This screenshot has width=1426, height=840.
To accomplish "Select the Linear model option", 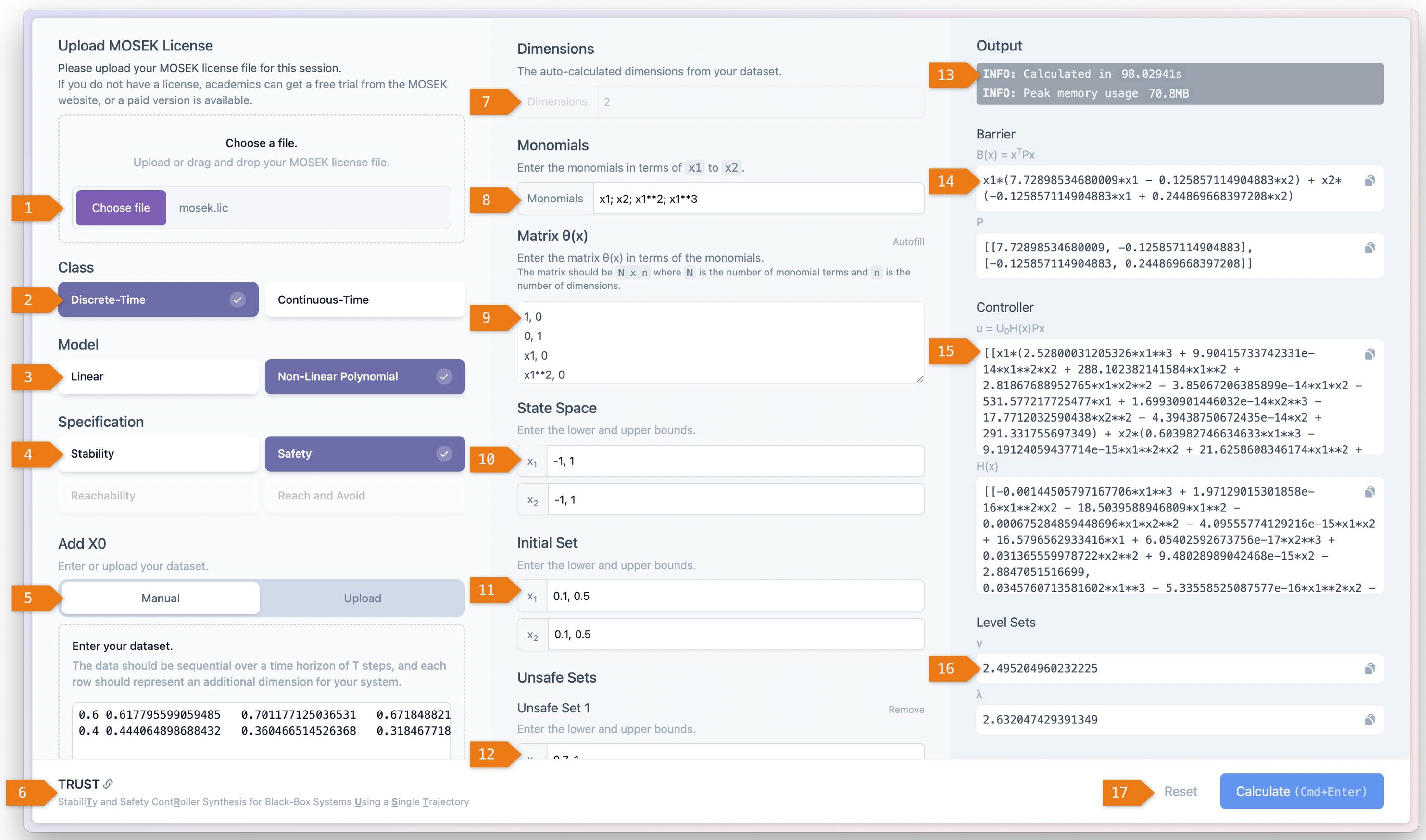I will click(158, 376).
